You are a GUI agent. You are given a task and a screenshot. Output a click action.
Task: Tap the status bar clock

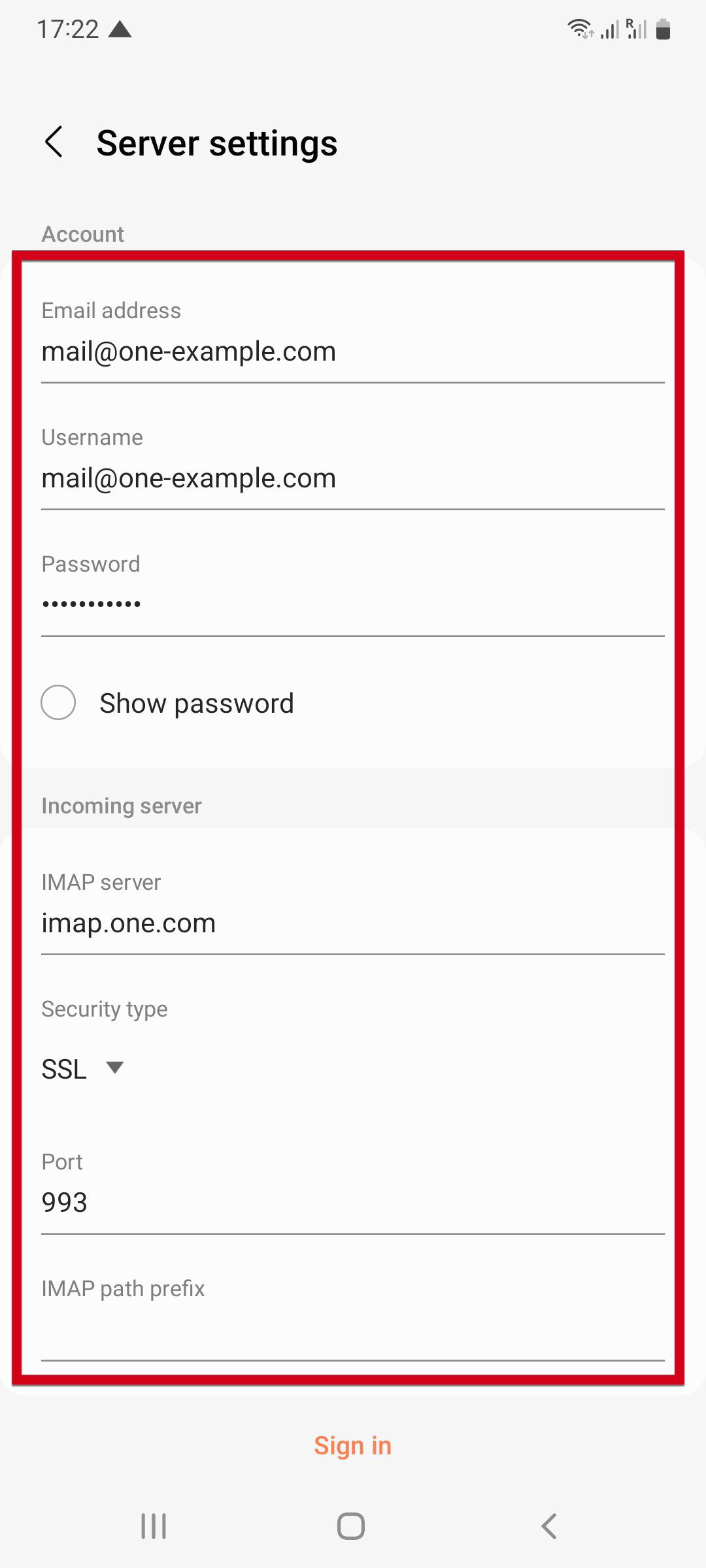(x=67, y=29)
